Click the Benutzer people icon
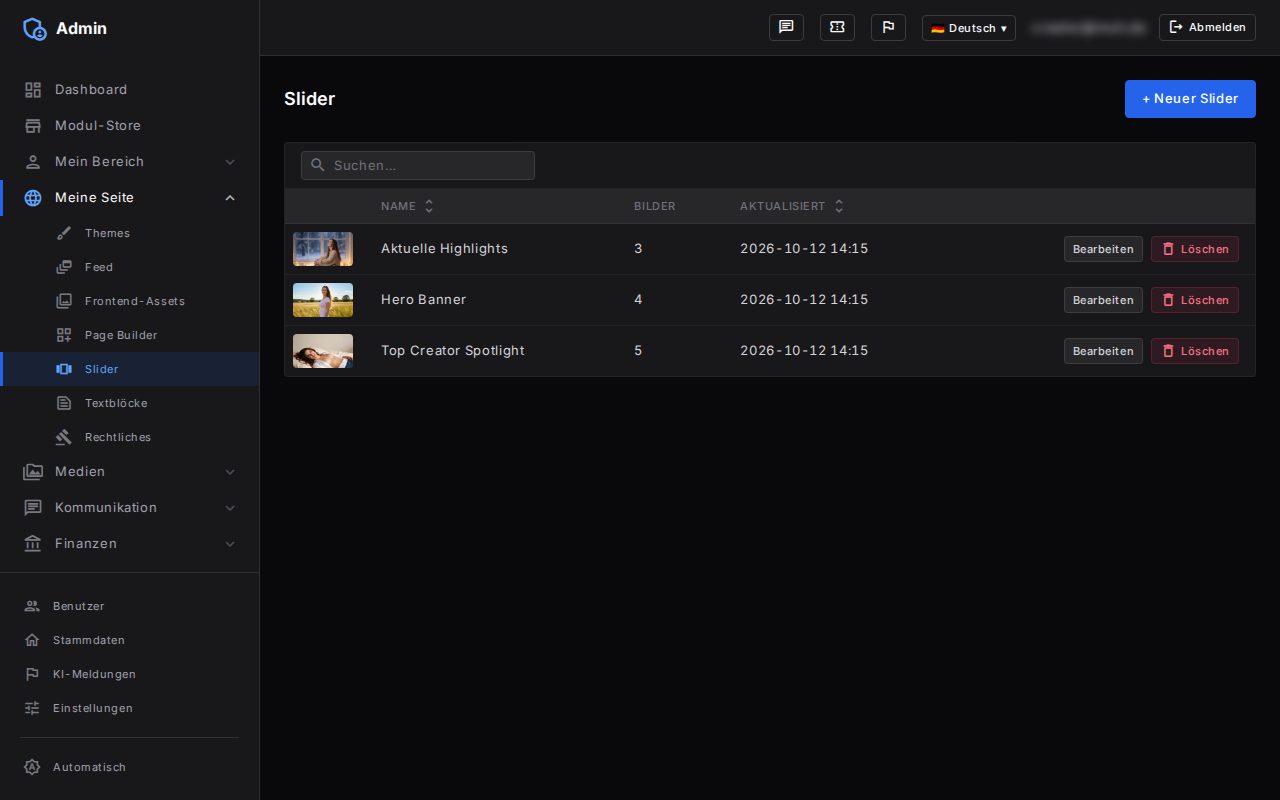1280x800 pixels. tap(32, 606)
